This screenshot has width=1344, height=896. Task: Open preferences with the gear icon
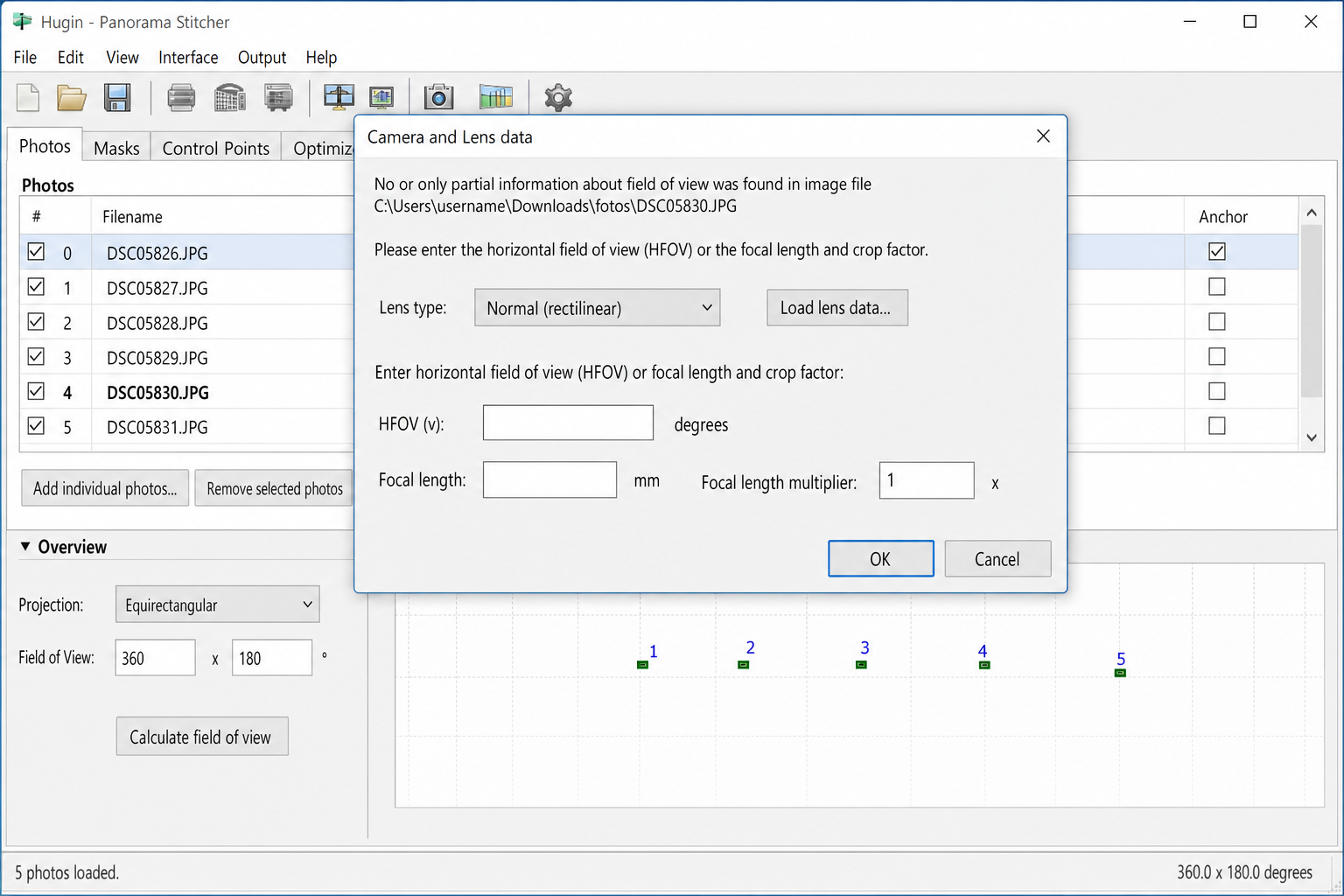558,97
